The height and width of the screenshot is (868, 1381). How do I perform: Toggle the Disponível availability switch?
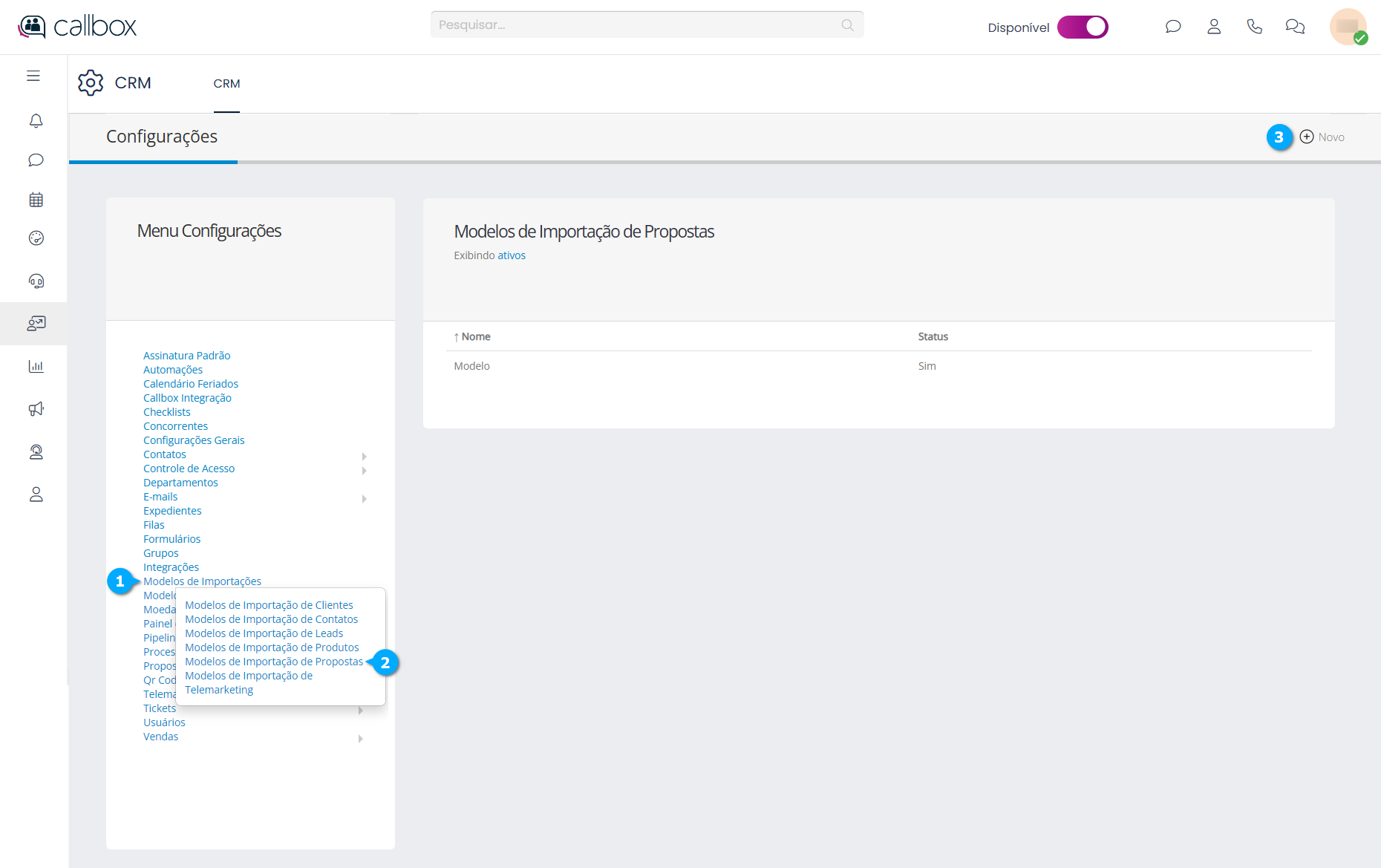[1083, 27]
